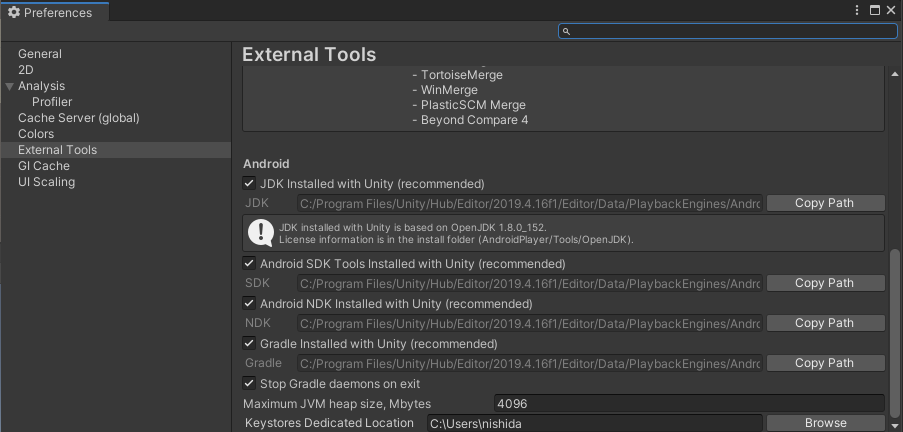Collapse the Analysis category triangle
903x432 pixels.
click(9, 86)
